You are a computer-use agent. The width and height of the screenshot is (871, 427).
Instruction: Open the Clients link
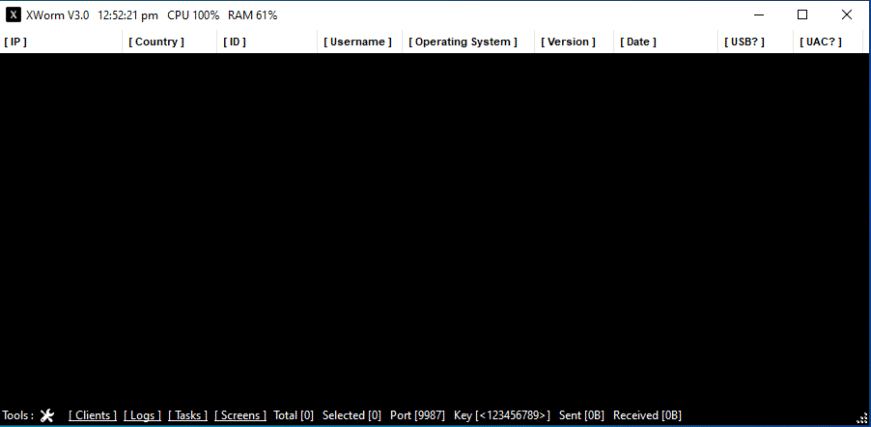93,415
